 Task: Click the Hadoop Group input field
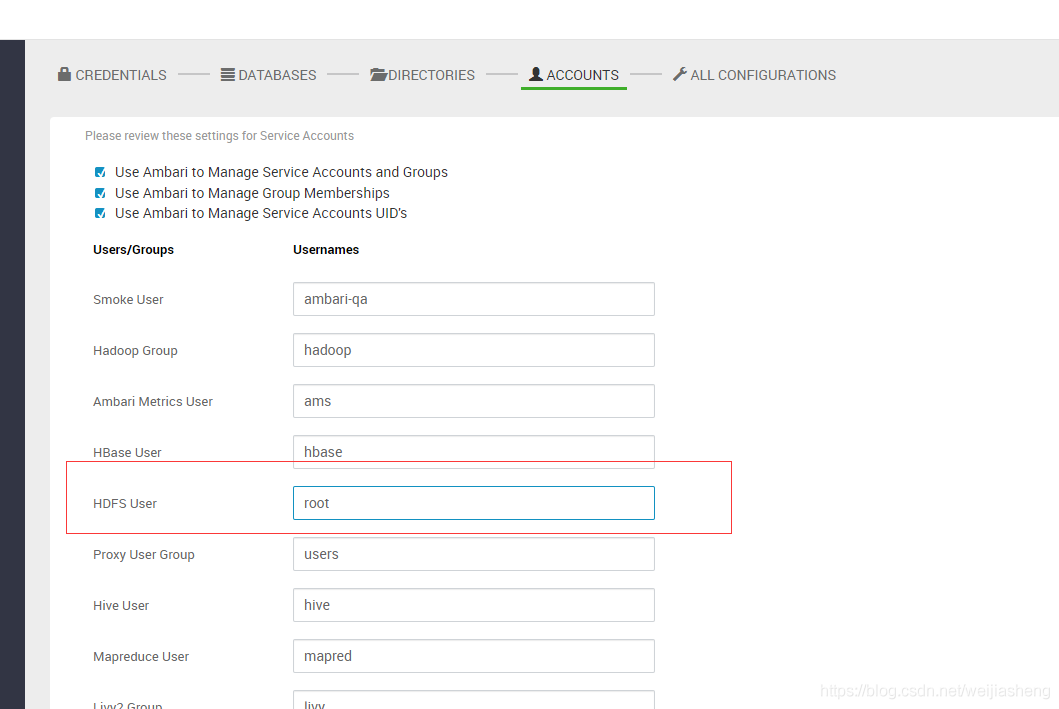click(x=473, y=350)
